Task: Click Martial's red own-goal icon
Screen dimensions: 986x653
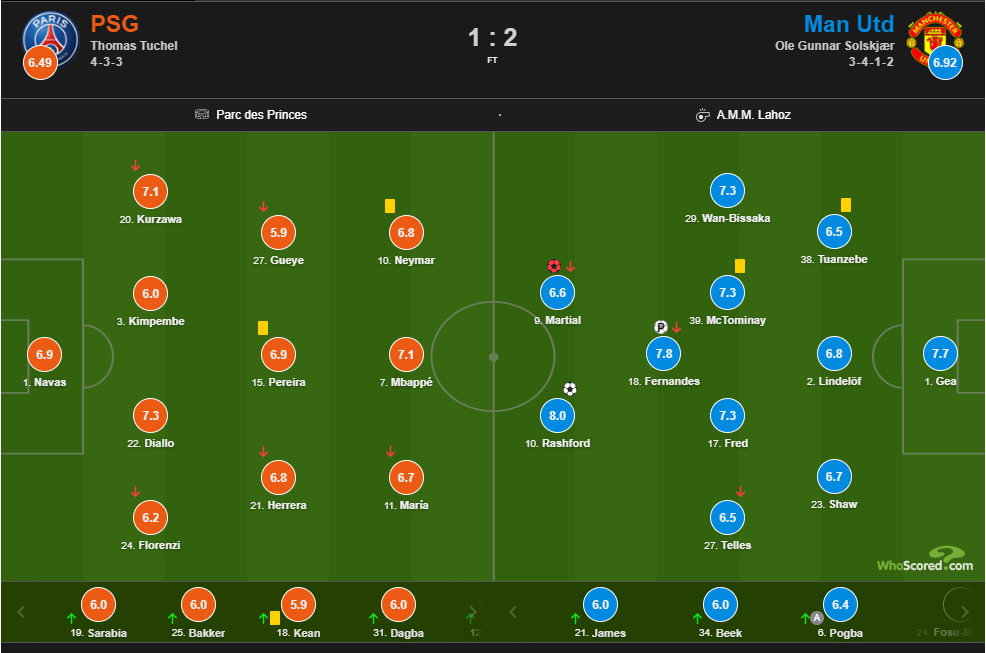Action: click(554, 266)
